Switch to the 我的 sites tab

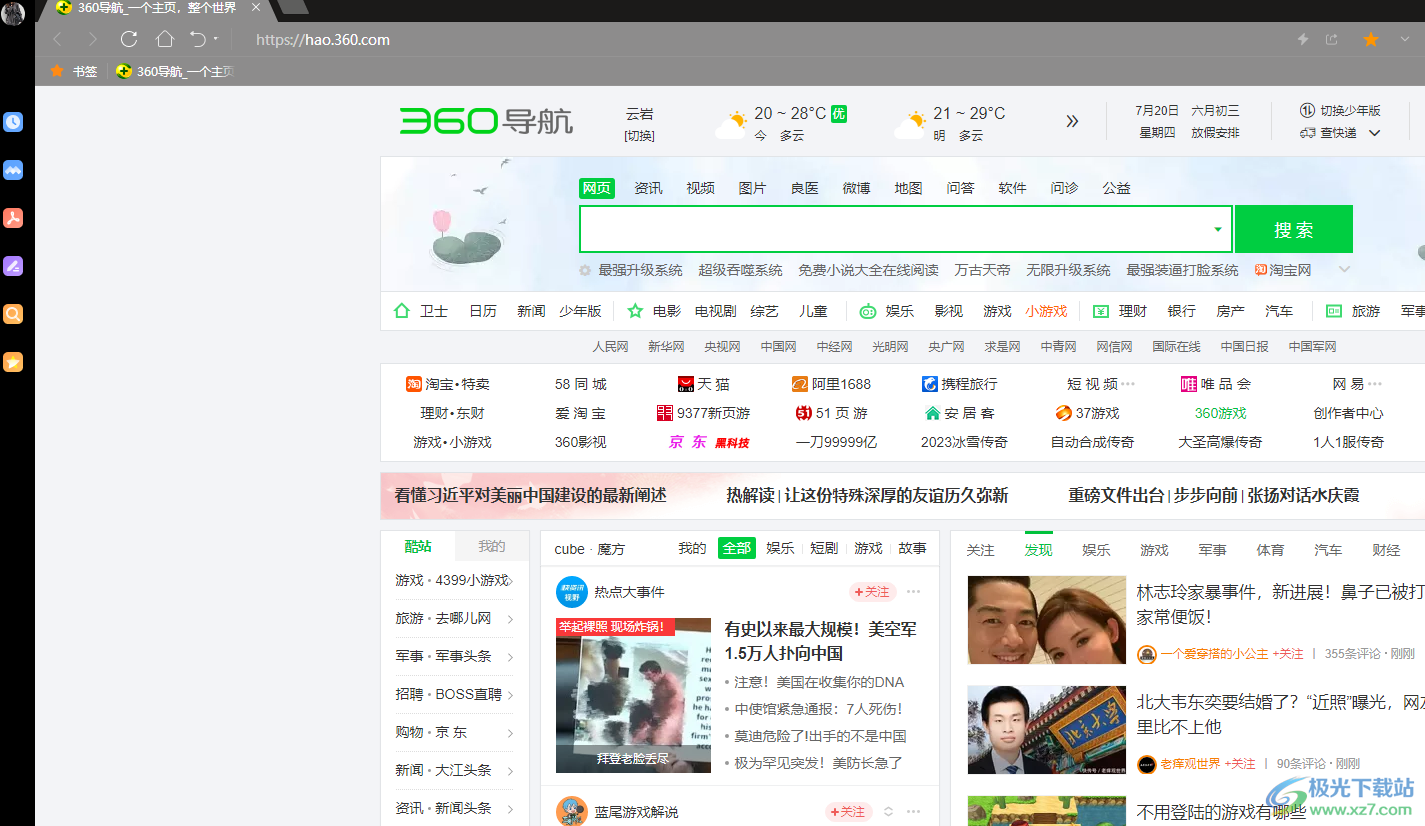[x=492, y=546]
